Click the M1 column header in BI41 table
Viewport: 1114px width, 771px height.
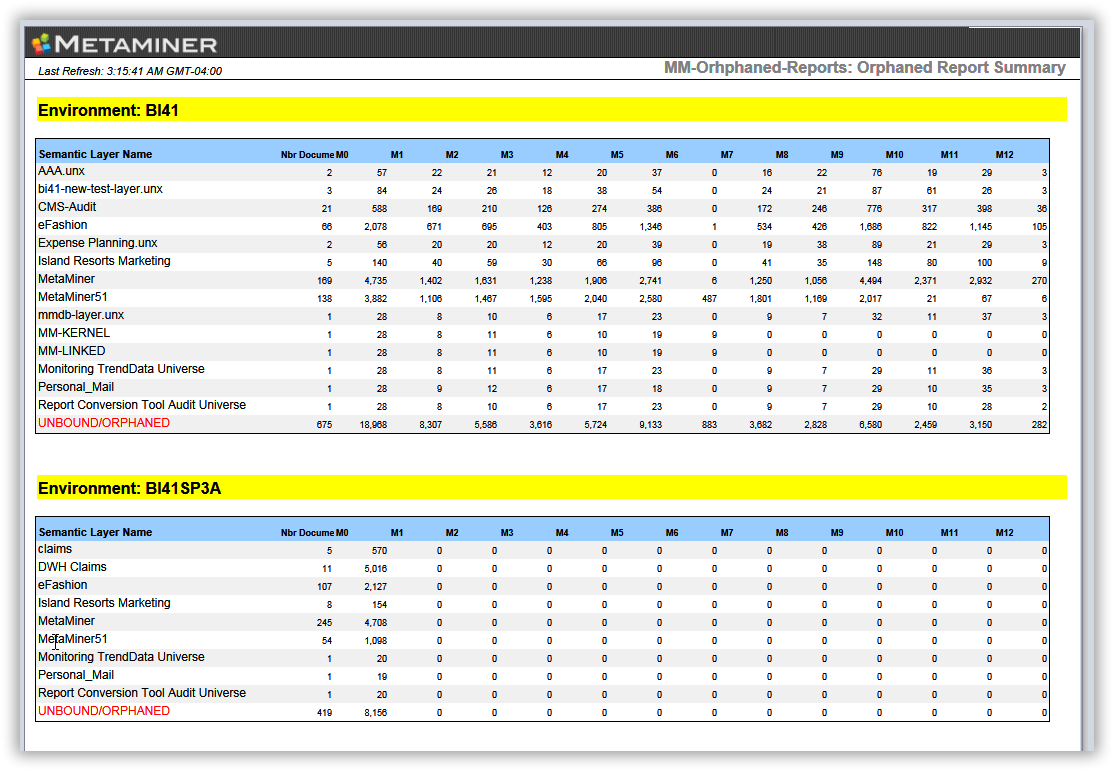(x=396, y=155)
